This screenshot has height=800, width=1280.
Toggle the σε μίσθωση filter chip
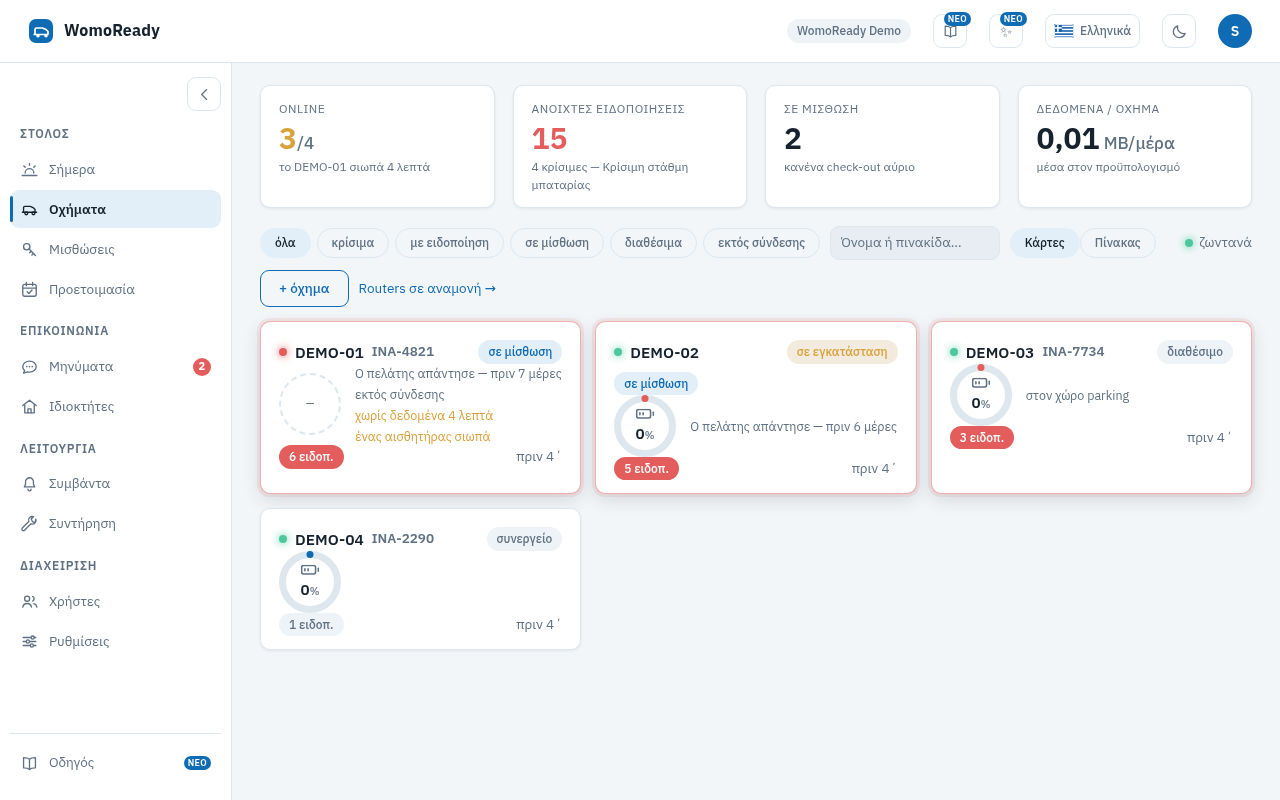coord(557,243)
